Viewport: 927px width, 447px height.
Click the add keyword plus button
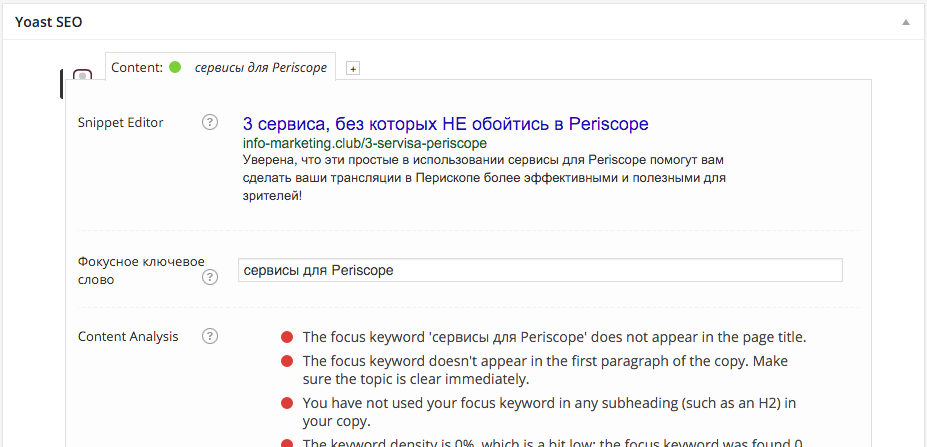point(352,68)
